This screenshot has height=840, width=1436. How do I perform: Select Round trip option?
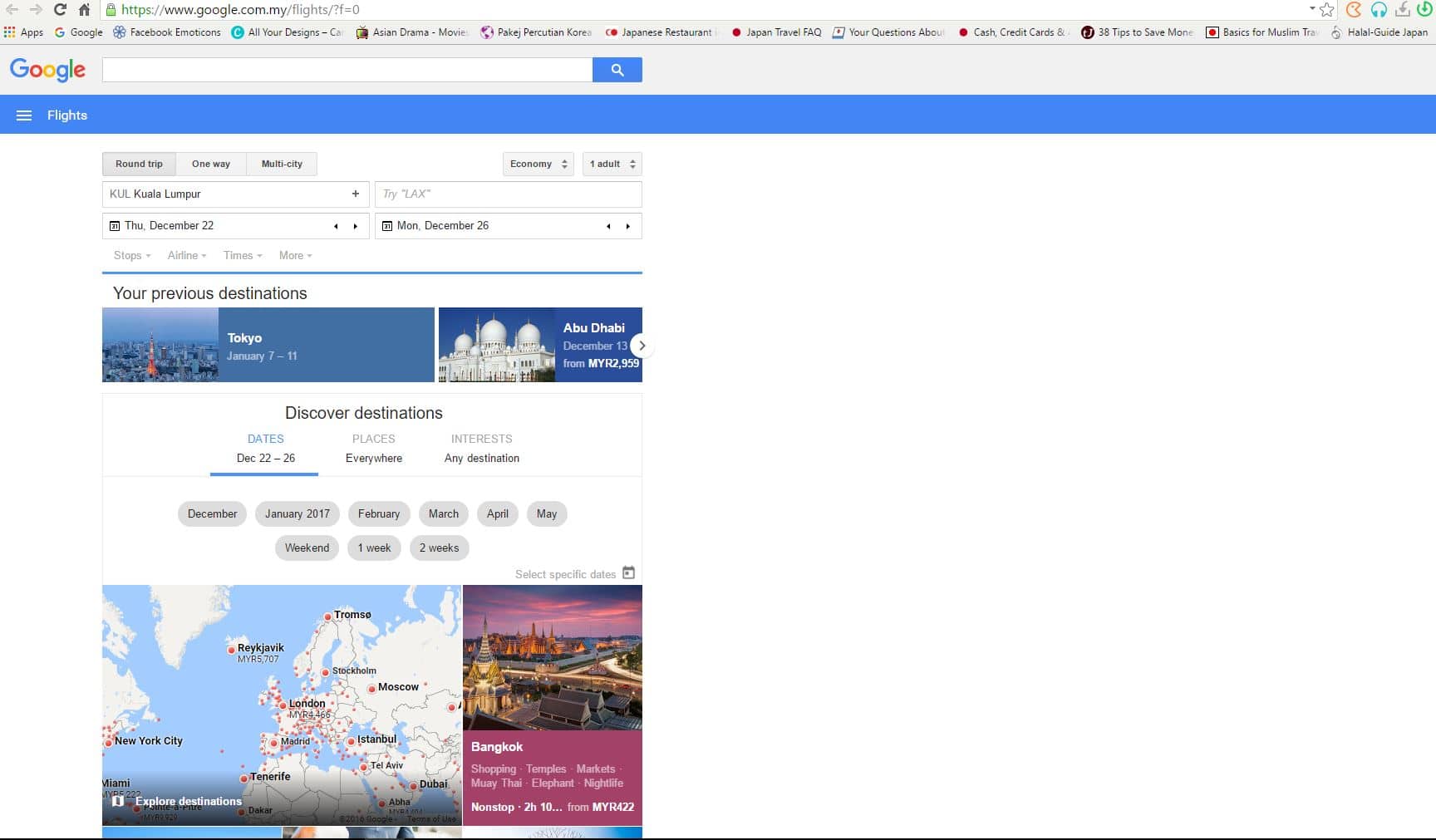(x=139, y=164)
